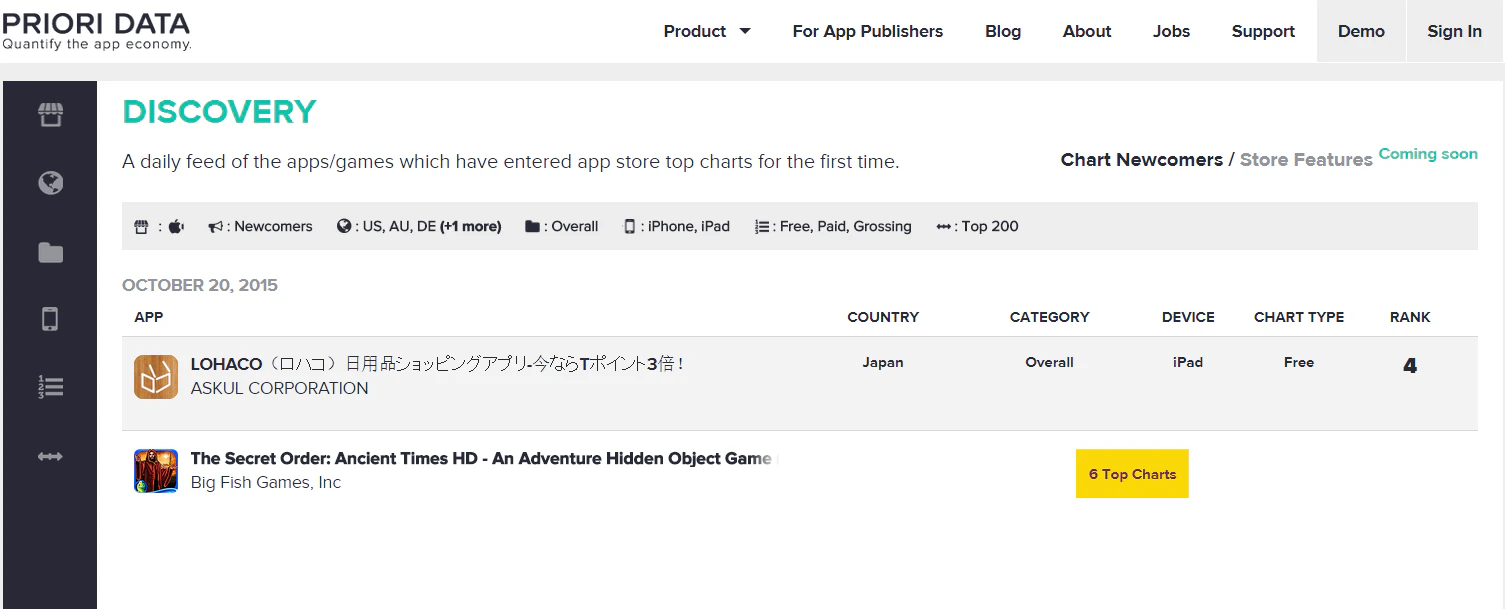Click the list icon beside Free, Paid, Grossing
Screen dimensions: 1505x609
pyautogui.click(x=762, y=227)
